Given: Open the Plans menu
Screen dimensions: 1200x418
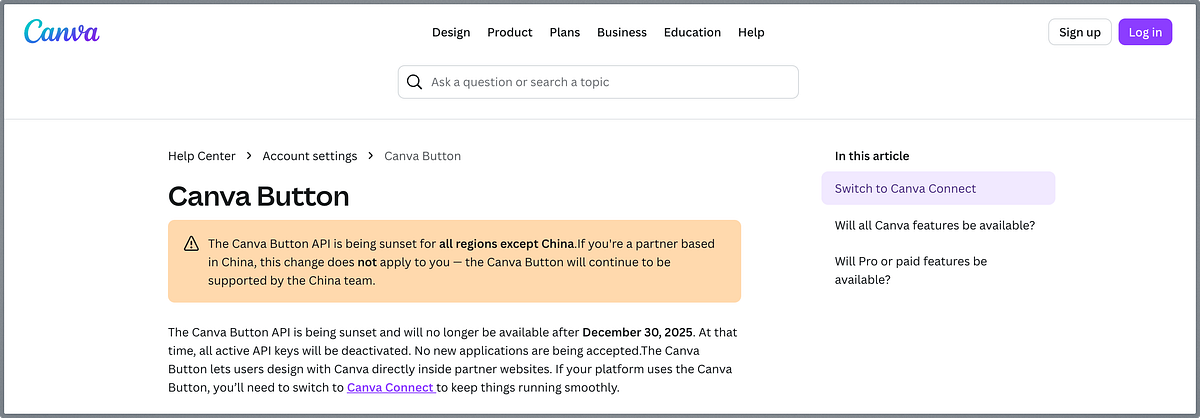Looking at the screenshot, I should pos(565,32).
